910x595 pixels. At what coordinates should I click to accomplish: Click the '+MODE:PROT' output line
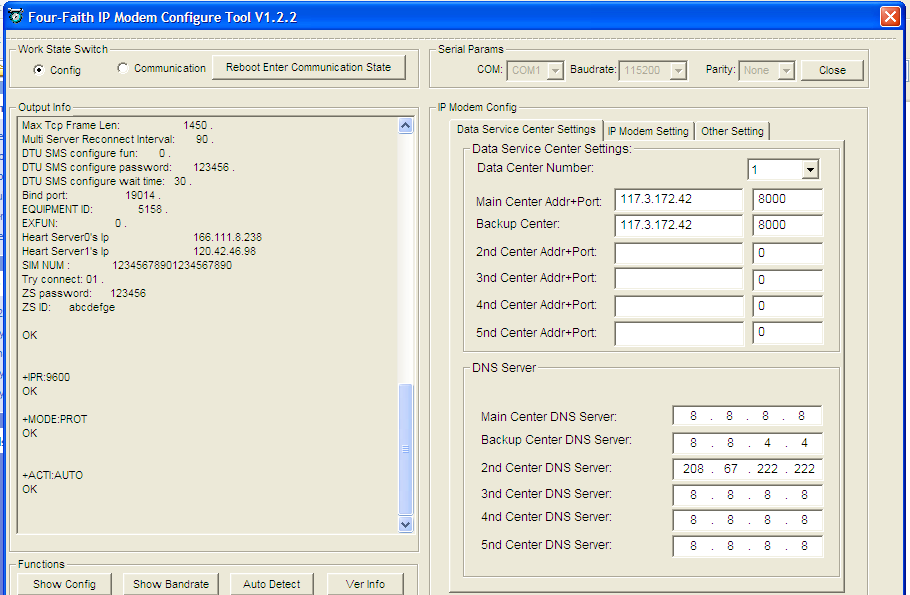(55, 419)
